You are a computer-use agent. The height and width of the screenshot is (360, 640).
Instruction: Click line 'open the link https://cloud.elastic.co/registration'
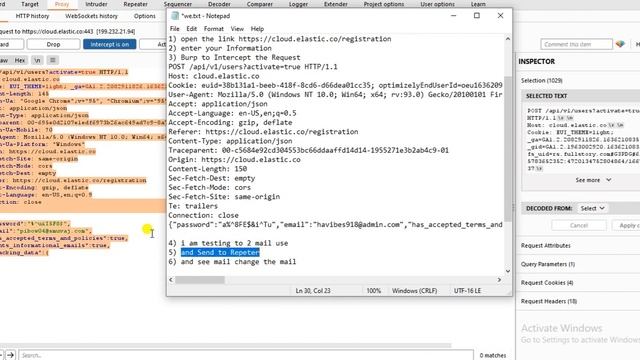click(x=286, y=39)
